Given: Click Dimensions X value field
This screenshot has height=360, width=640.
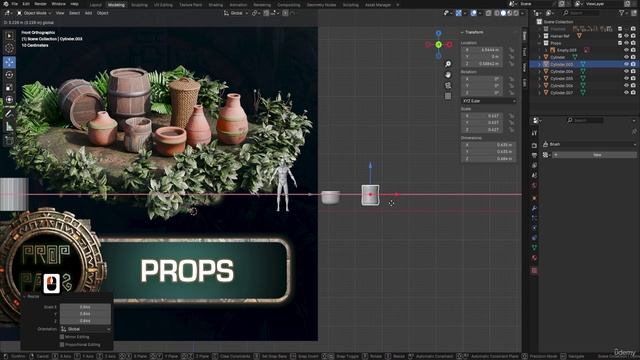Looking at the screenshot, I should pyautogui.click(x=489, y=144).
